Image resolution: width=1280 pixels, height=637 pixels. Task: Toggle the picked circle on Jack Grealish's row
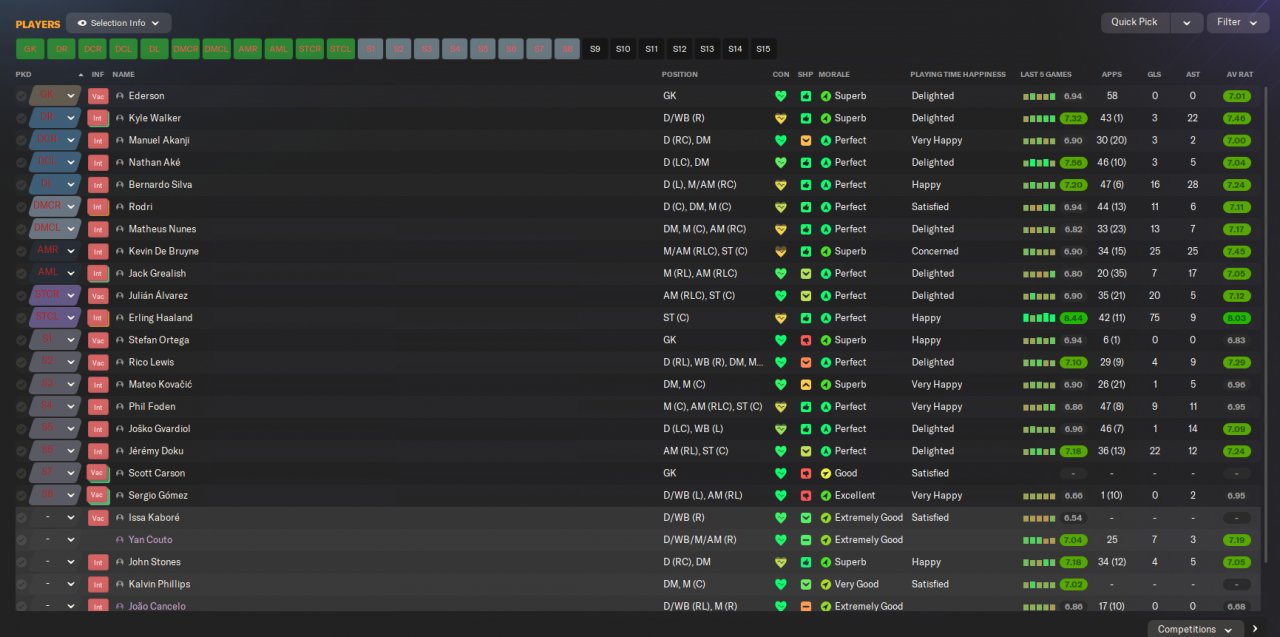(x=21, y=273)
